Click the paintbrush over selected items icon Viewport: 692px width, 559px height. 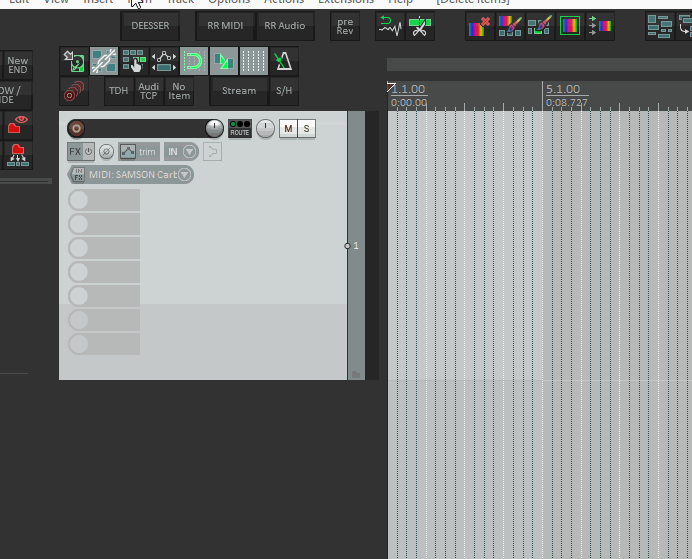click(x=539, y=26)
